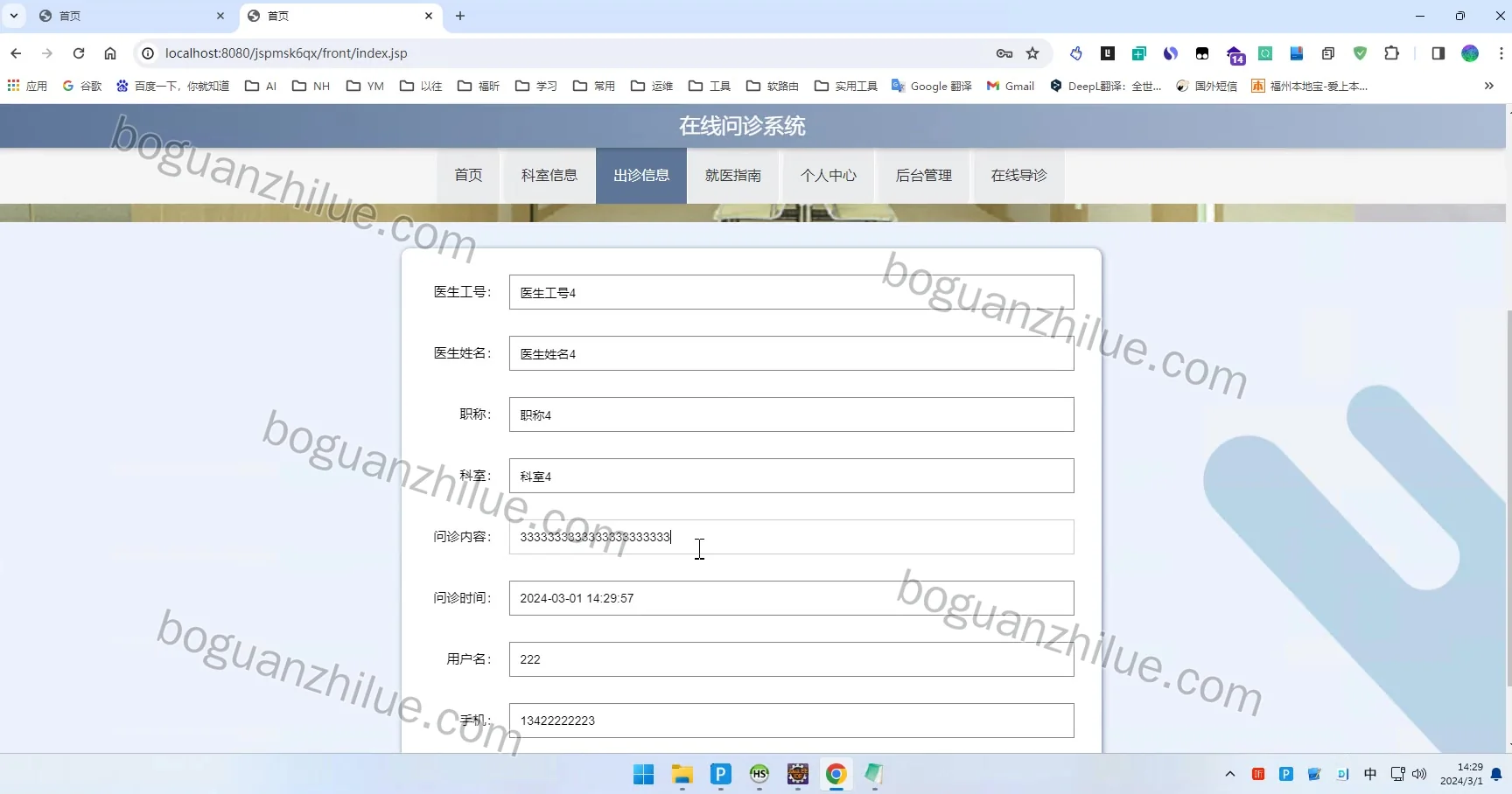Screen dimensions: 1512x794
Task: Open the AI bookmarks folder
Action: click(x=261, y=86)
